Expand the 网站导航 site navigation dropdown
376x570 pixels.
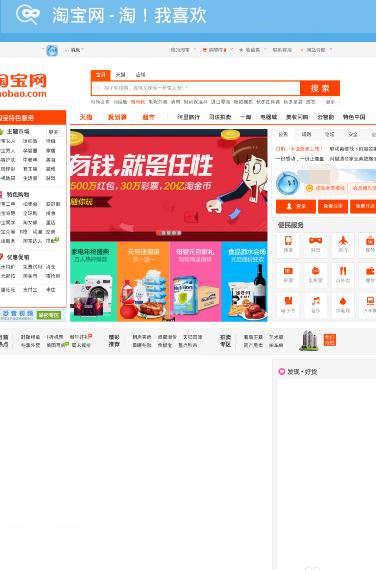click(x=316, y=50)
